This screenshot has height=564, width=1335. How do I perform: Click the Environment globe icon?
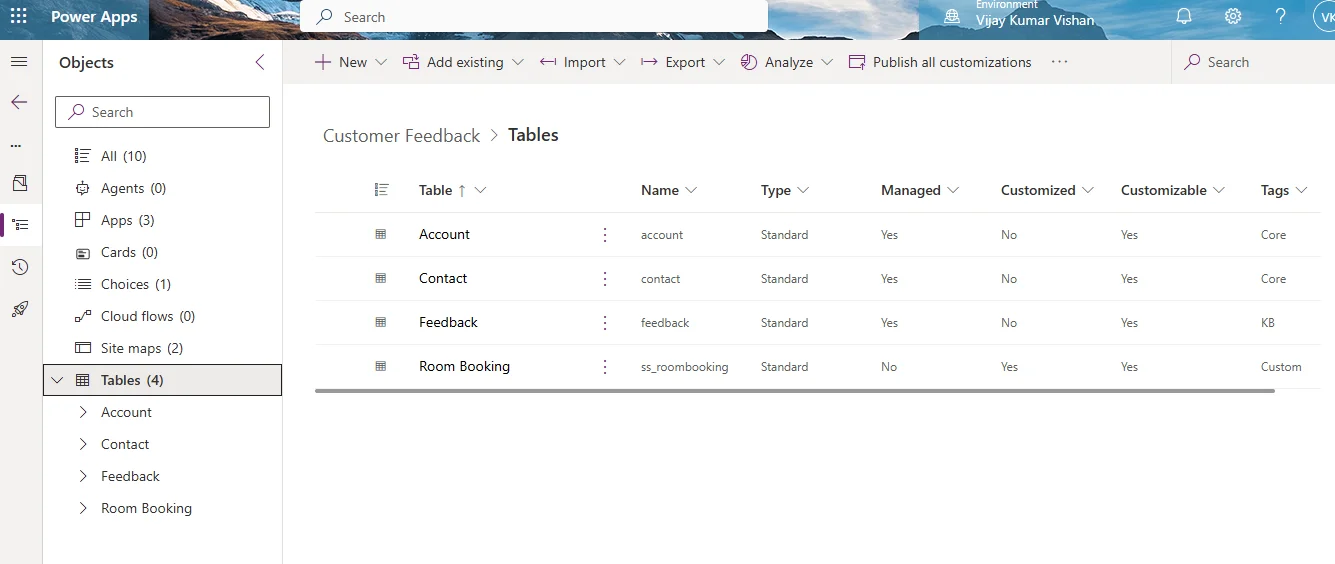[x=952, y=17]
